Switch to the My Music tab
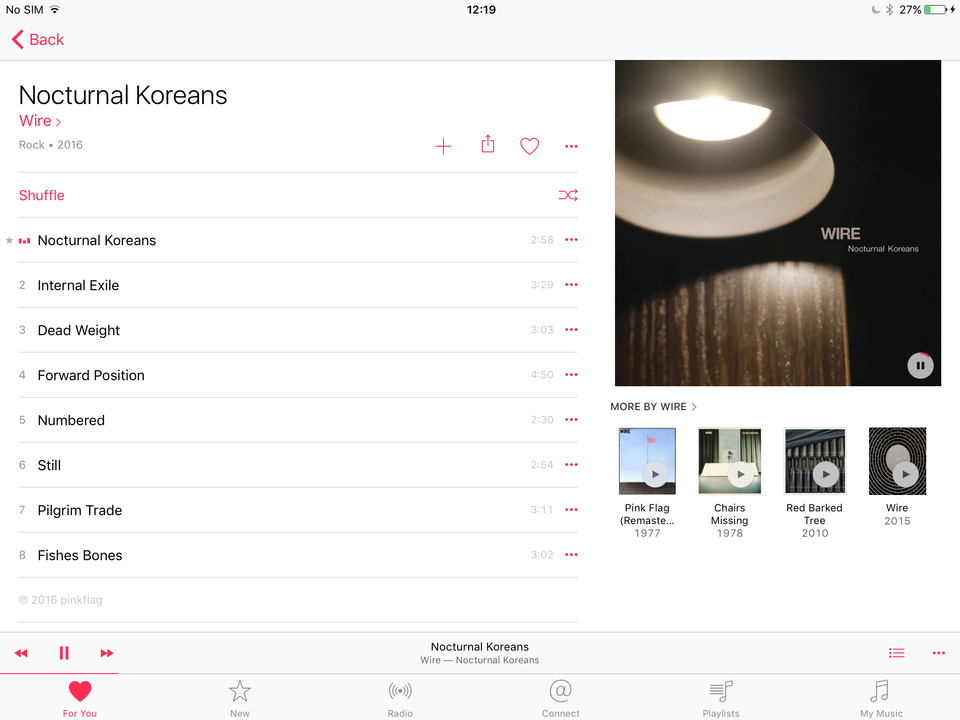Screen dimensions: 960x720 click(x=881, y=699)
